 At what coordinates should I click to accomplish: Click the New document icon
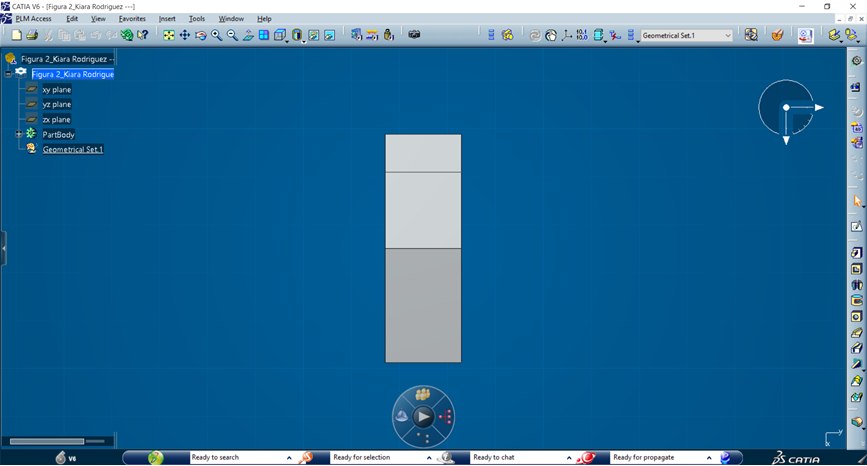16,35
